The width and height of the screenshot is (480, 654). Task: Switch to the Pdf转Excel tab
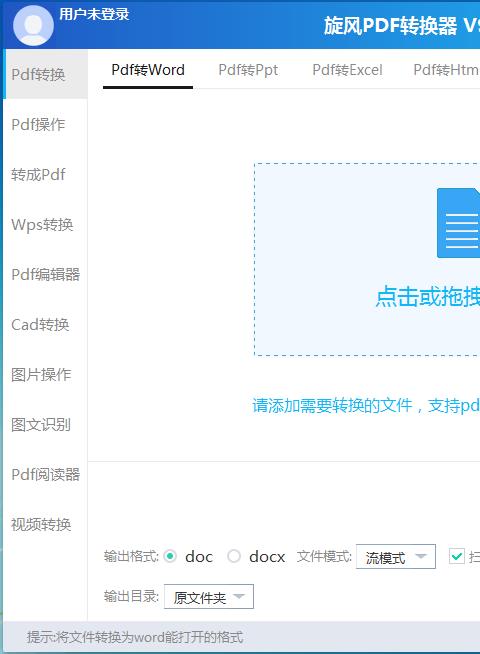pos(347,70)
